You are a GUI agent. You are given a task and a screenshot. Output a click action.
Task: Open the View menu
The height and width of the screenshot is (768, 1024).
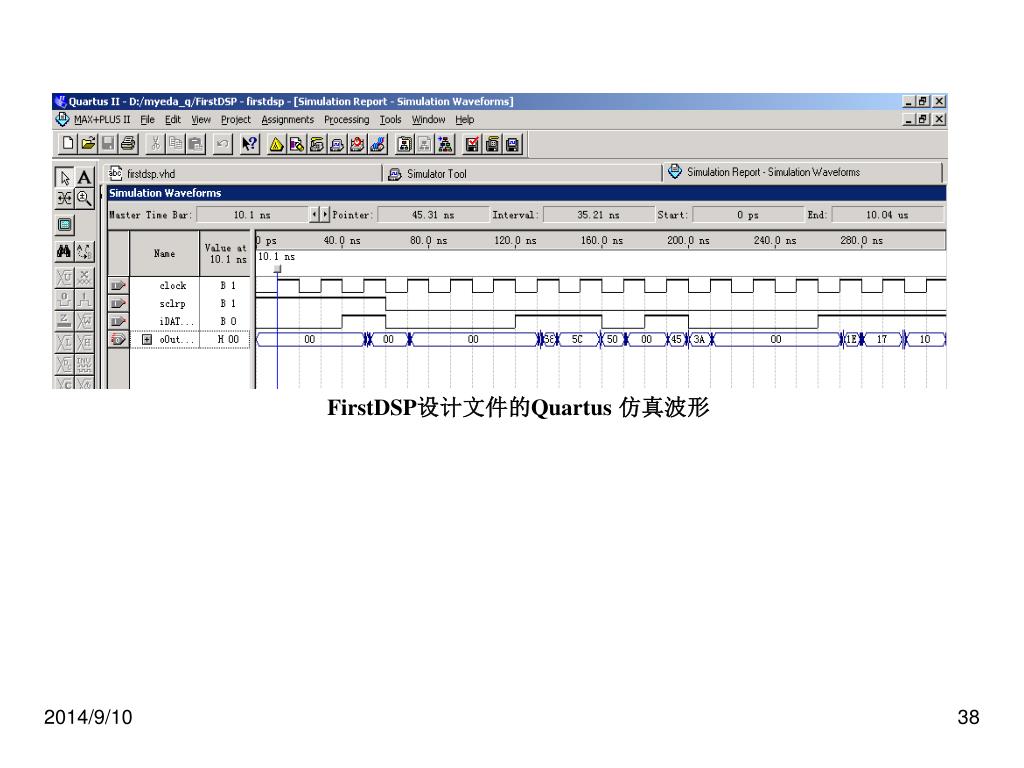coord(200,120)
